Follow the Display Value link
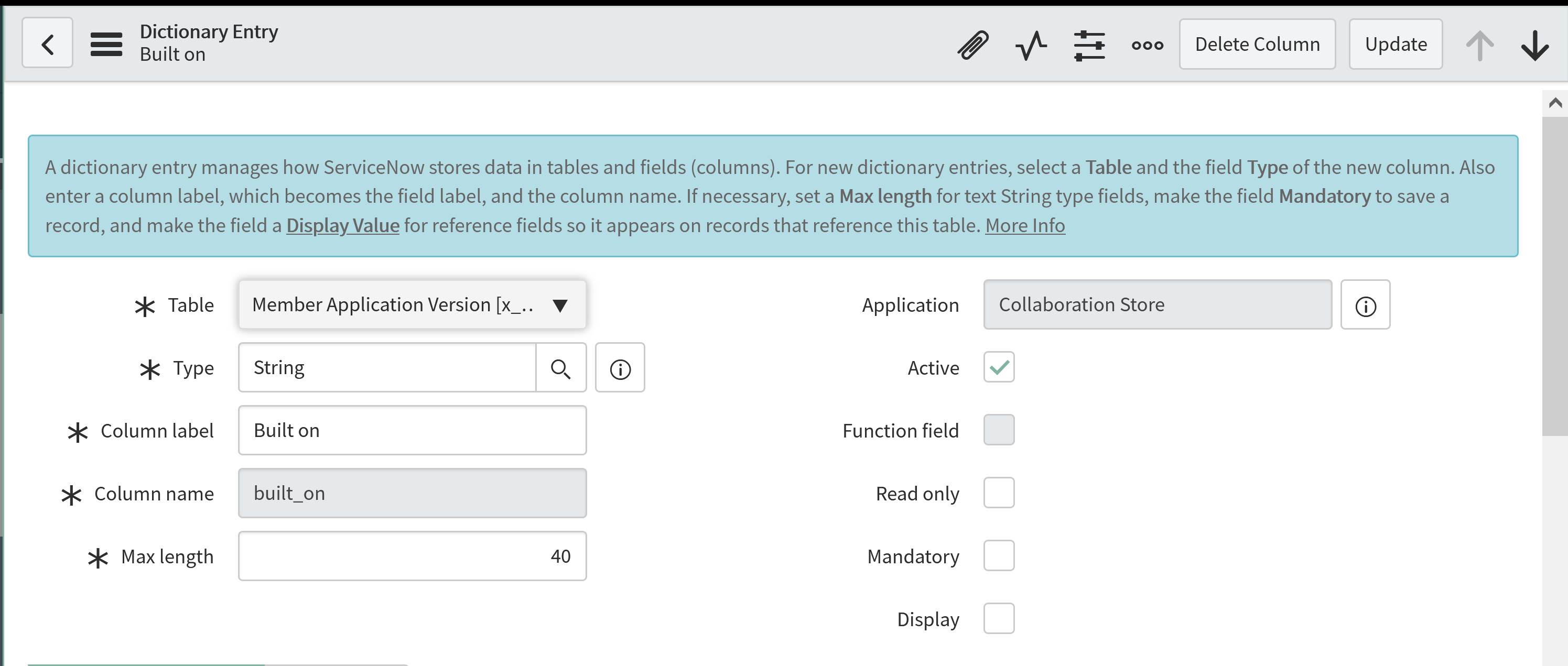Viewport: 1568px width, 666px height. click(343, 226)
